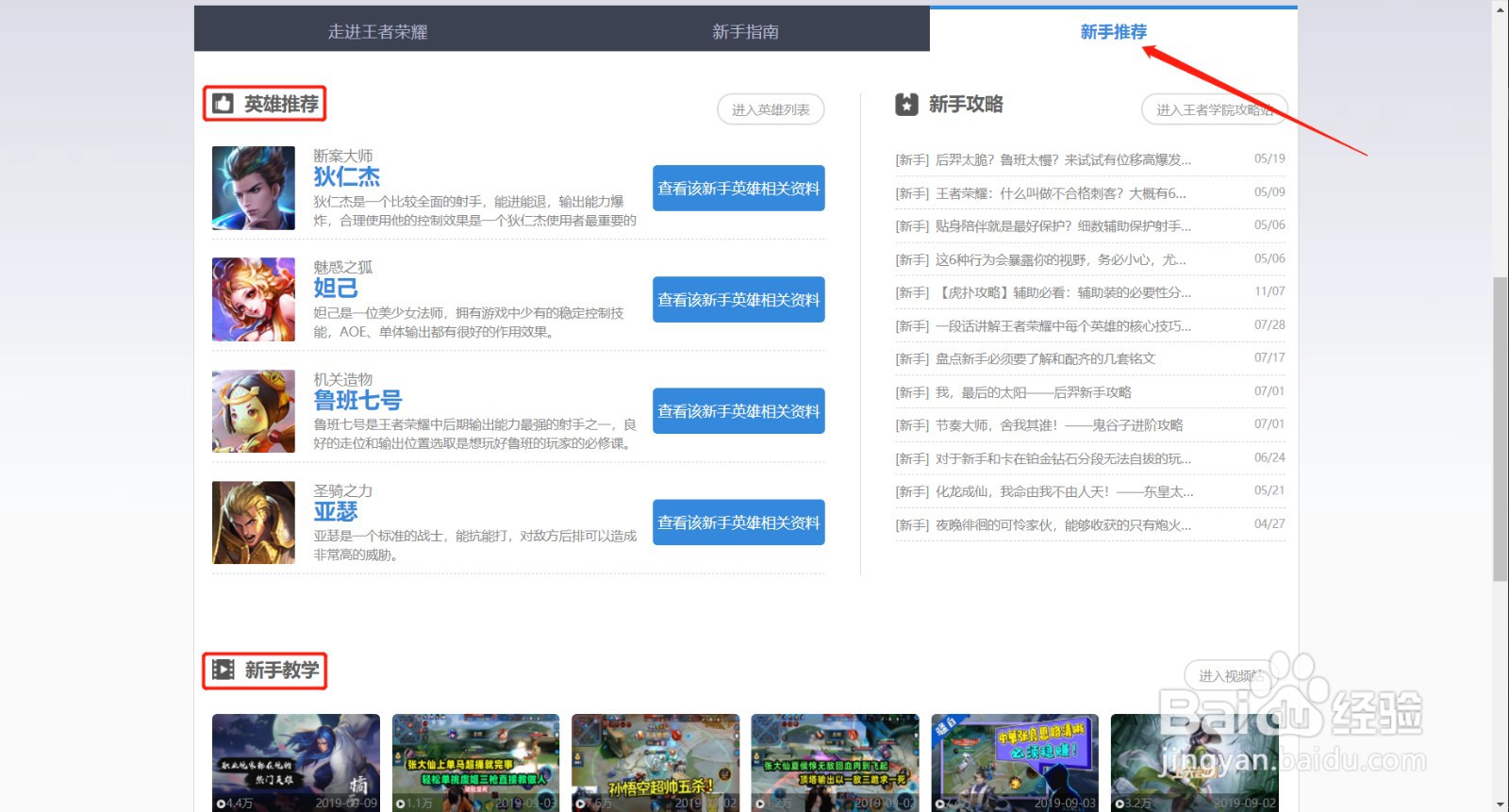The image size is (1509, 812).
Task: Play the 中单张良思路清晰 tutorial video
Action: tap(1015, 762)
